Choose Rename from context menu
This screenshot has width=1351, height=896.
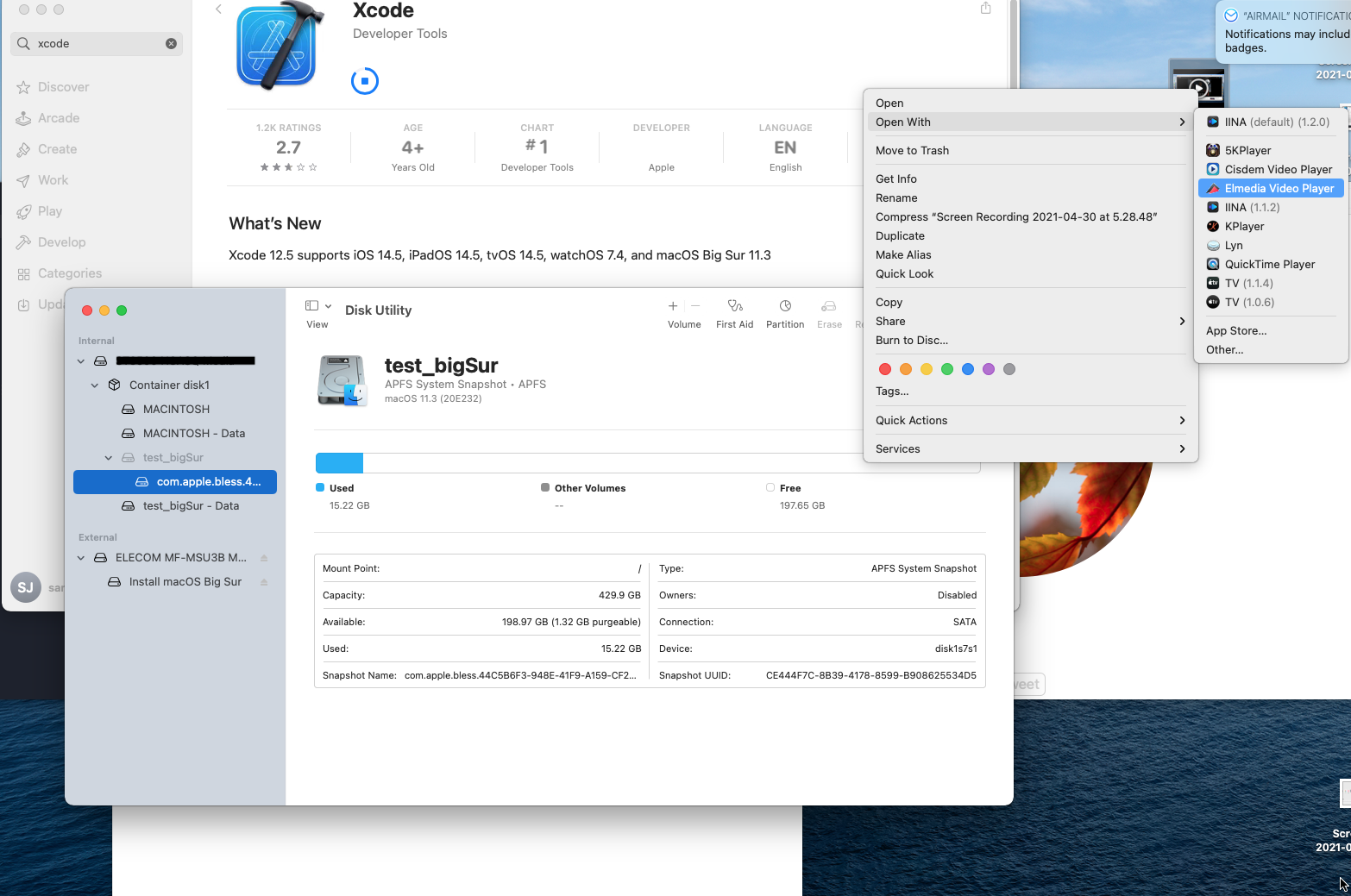point(1030,197)
